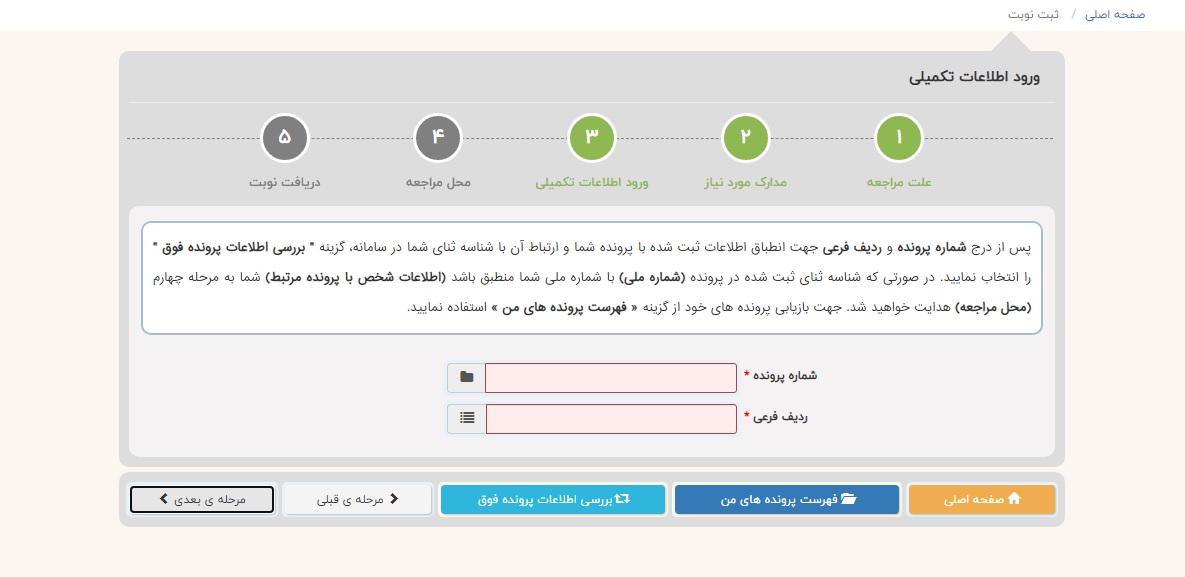The height and width of the screenshot is (577, 1185).
Task: Click the refresh icon in بررسی اطلاعات پرونده فوق
Action: click(622, 499)
